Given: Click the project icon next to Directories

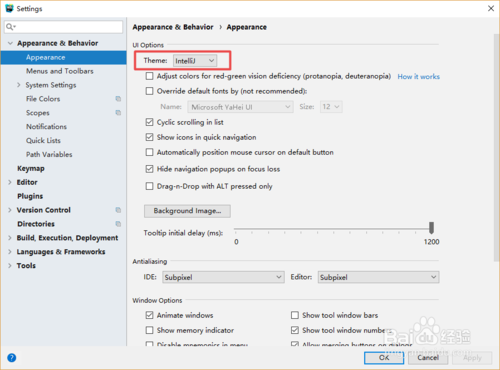Looking at the screenshot, I should pos(118,224).
